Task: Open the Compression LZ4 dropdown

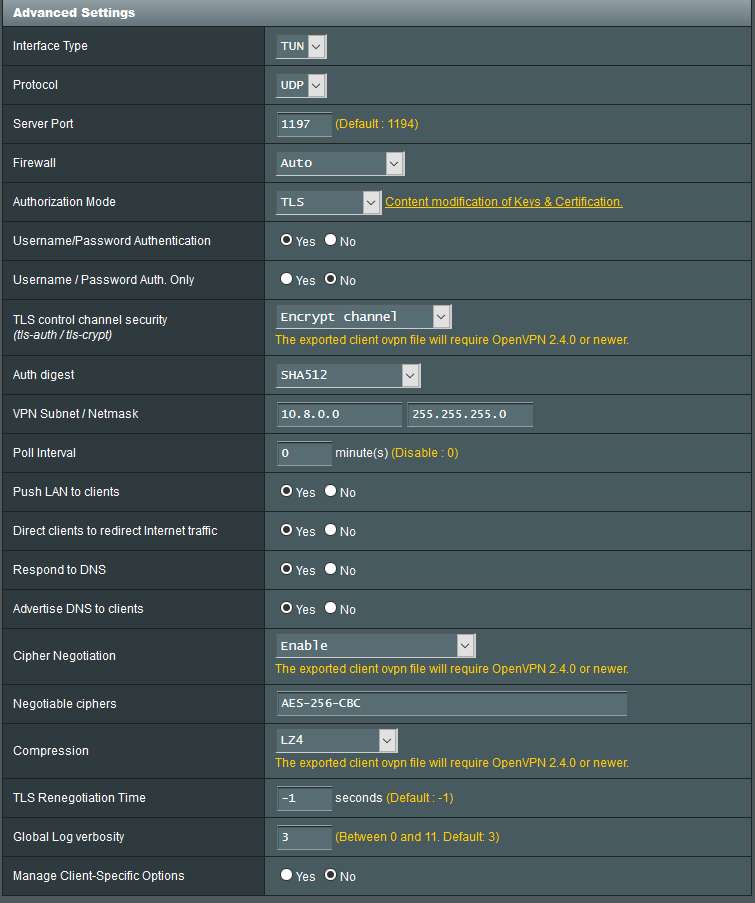Action: 337,740
